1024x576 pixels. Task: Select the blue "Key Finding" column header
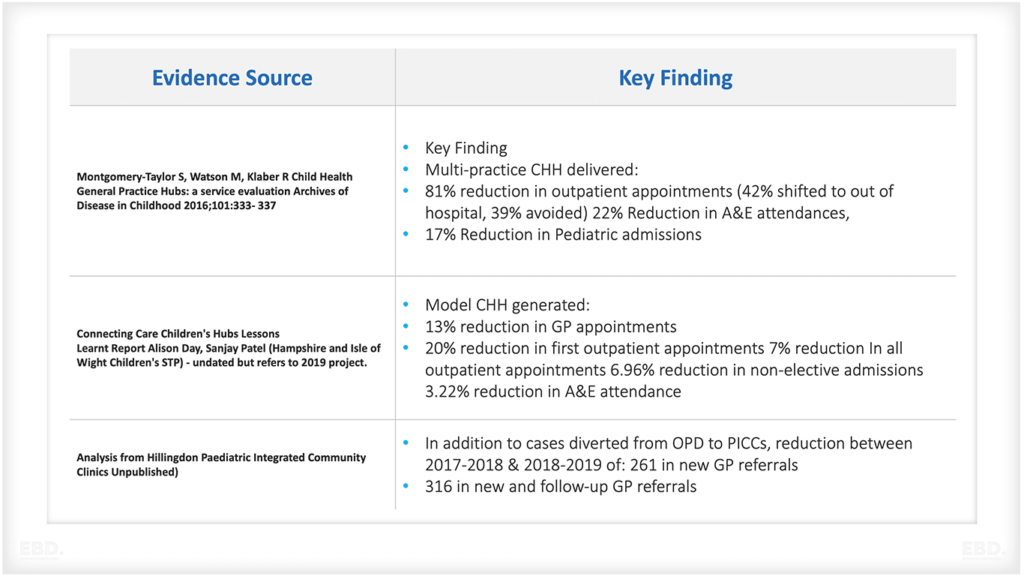tap(676, 78)
